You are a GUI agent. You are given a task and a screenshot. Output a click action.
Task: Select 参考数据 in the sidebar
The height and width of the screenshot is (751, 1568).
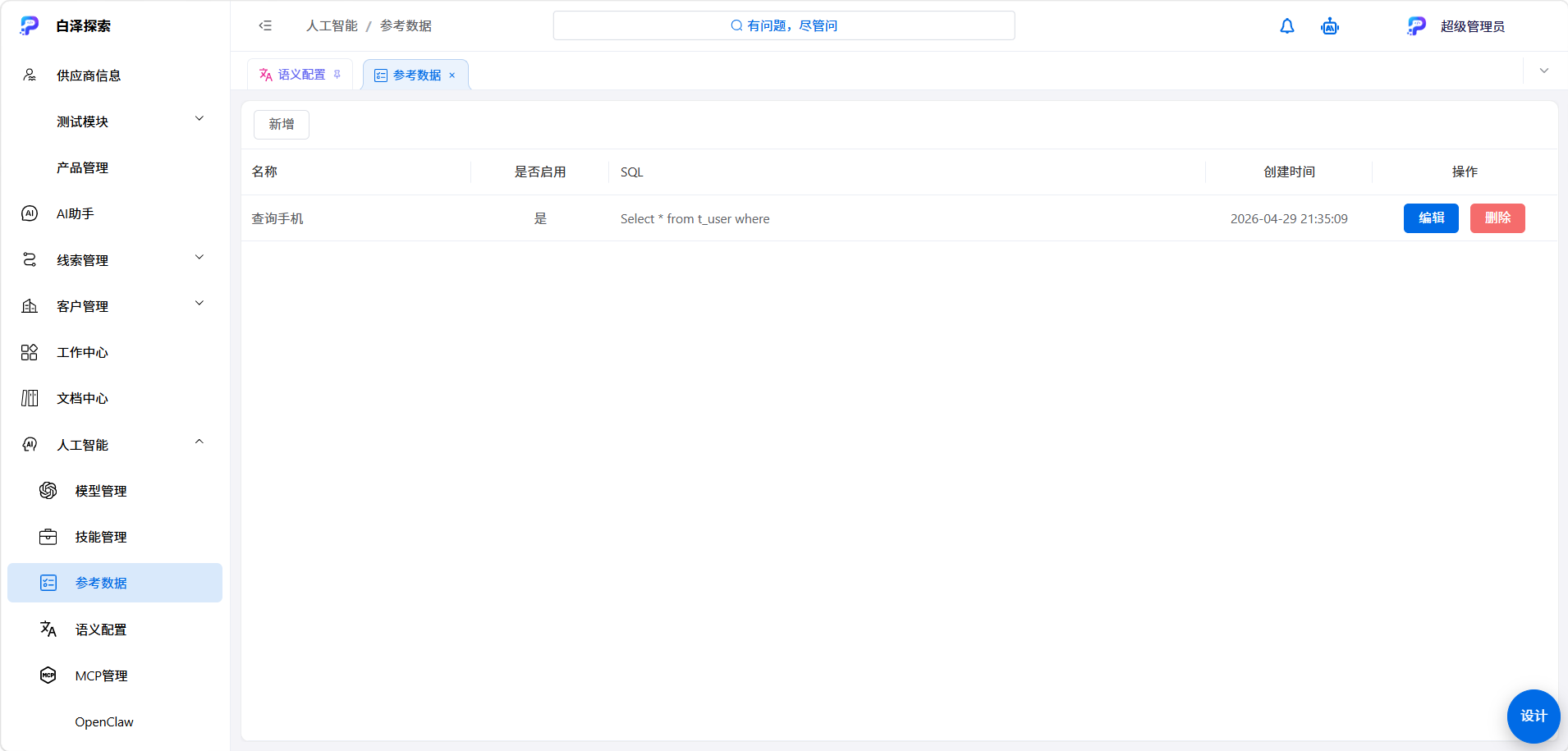115,583
